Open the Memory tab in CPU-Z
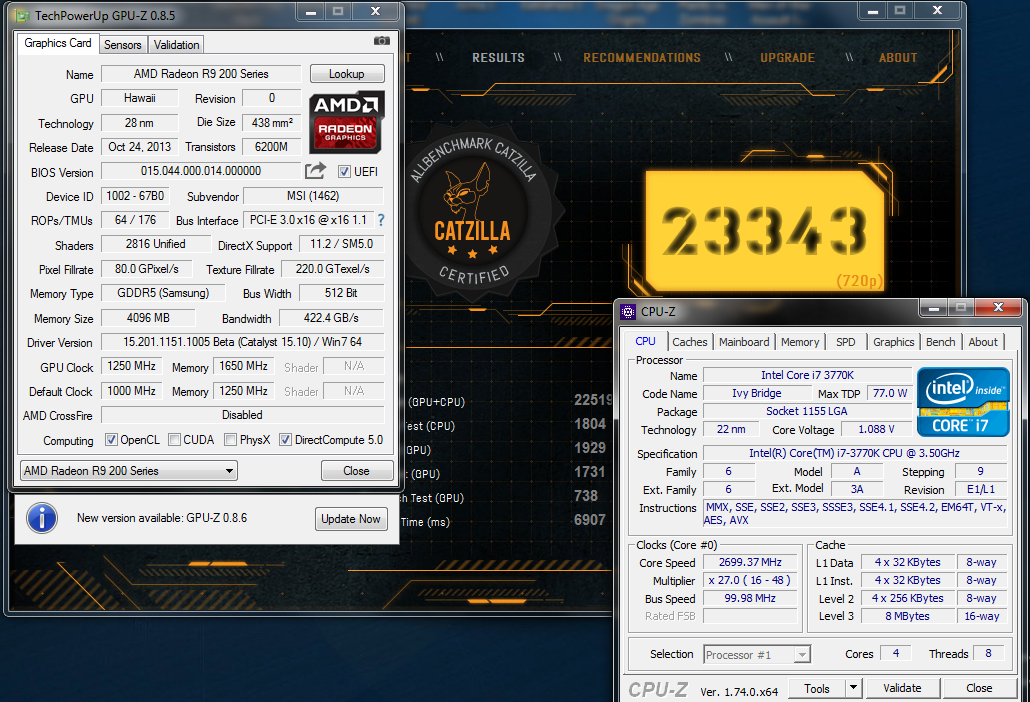 (x=799, y=342)
